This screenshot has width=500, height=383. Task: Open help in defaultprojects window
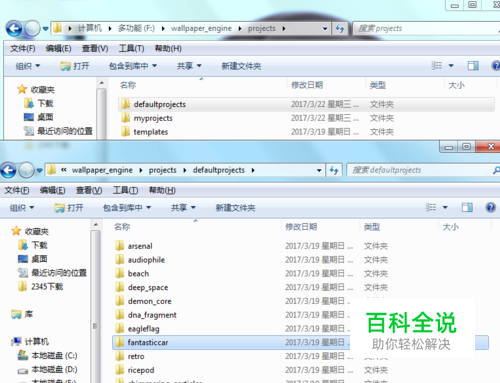pos(491,207)
